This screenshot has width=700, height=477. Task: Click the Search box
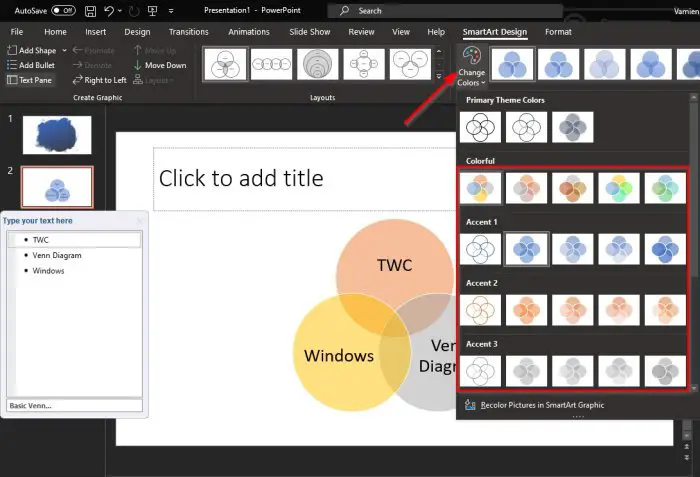tap(444, 11)
